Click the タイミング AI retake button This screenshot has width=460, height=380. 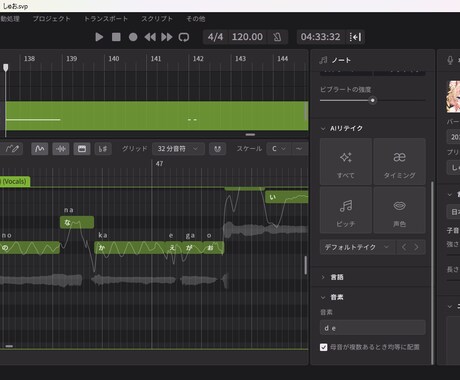point(399,162)
